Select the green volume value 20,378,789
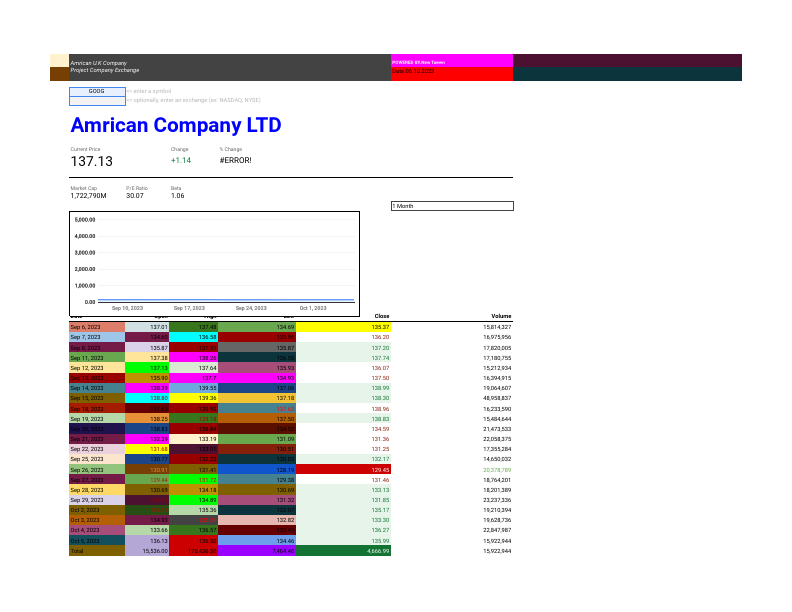792x612 pixels. (x=497, y=470)
